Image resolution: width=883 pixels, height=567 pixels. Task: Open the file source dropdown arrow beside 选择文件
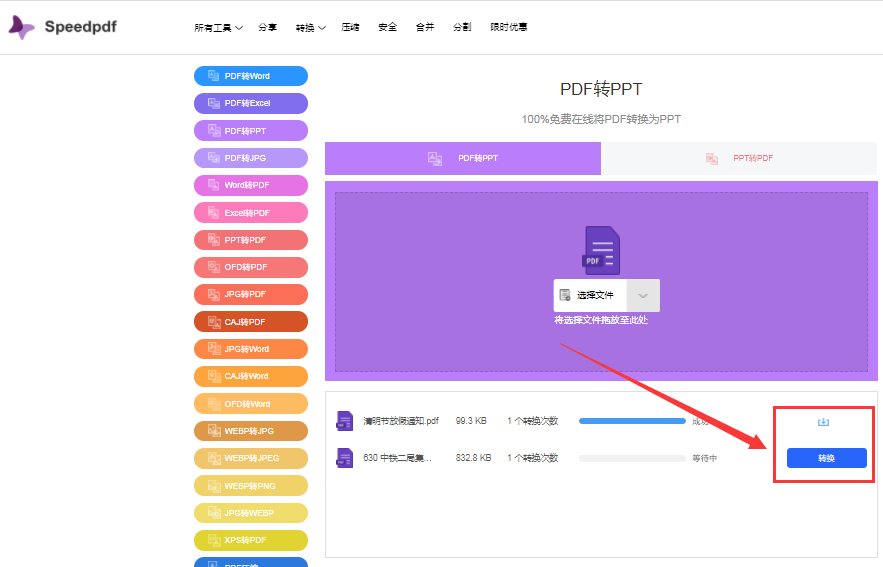coord(643,296)
